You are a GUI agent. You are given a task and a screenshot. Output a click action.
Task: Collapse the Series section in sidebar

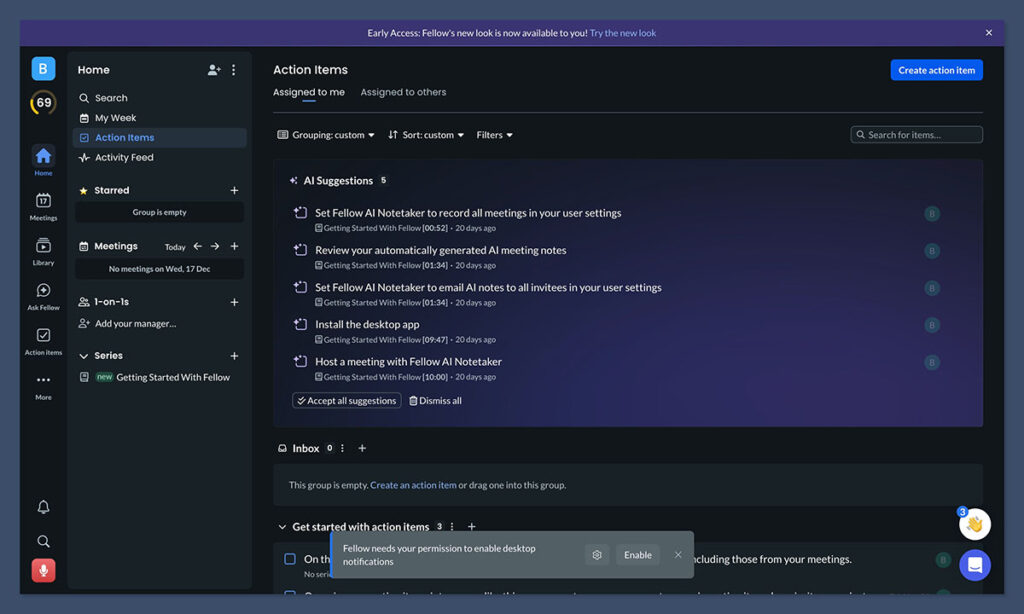click(84, 356)
